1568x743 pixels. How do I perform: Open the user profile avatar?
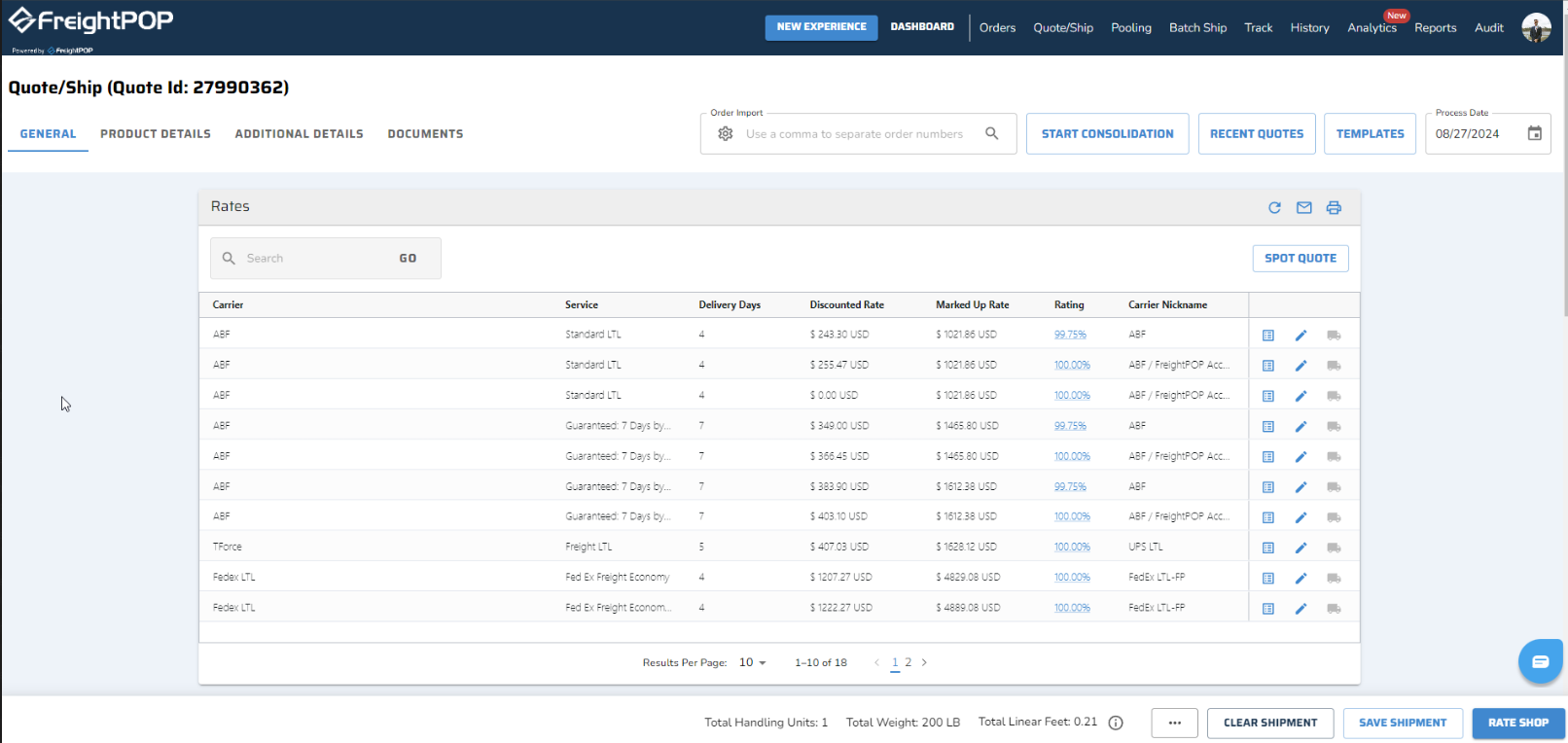click(1537, 27)
